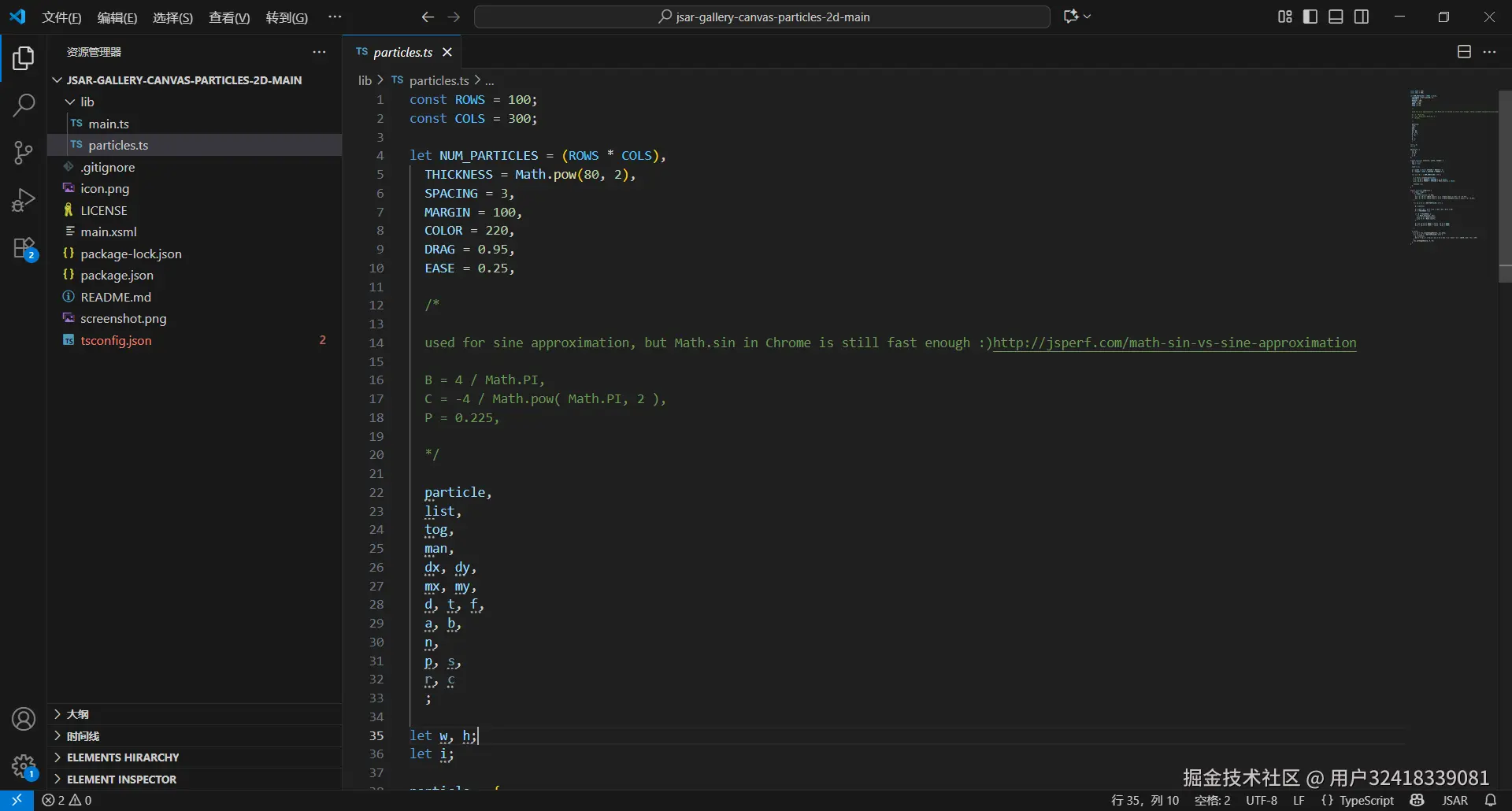
Task: Open the Search view in activity bar
Action: point(24,105)
